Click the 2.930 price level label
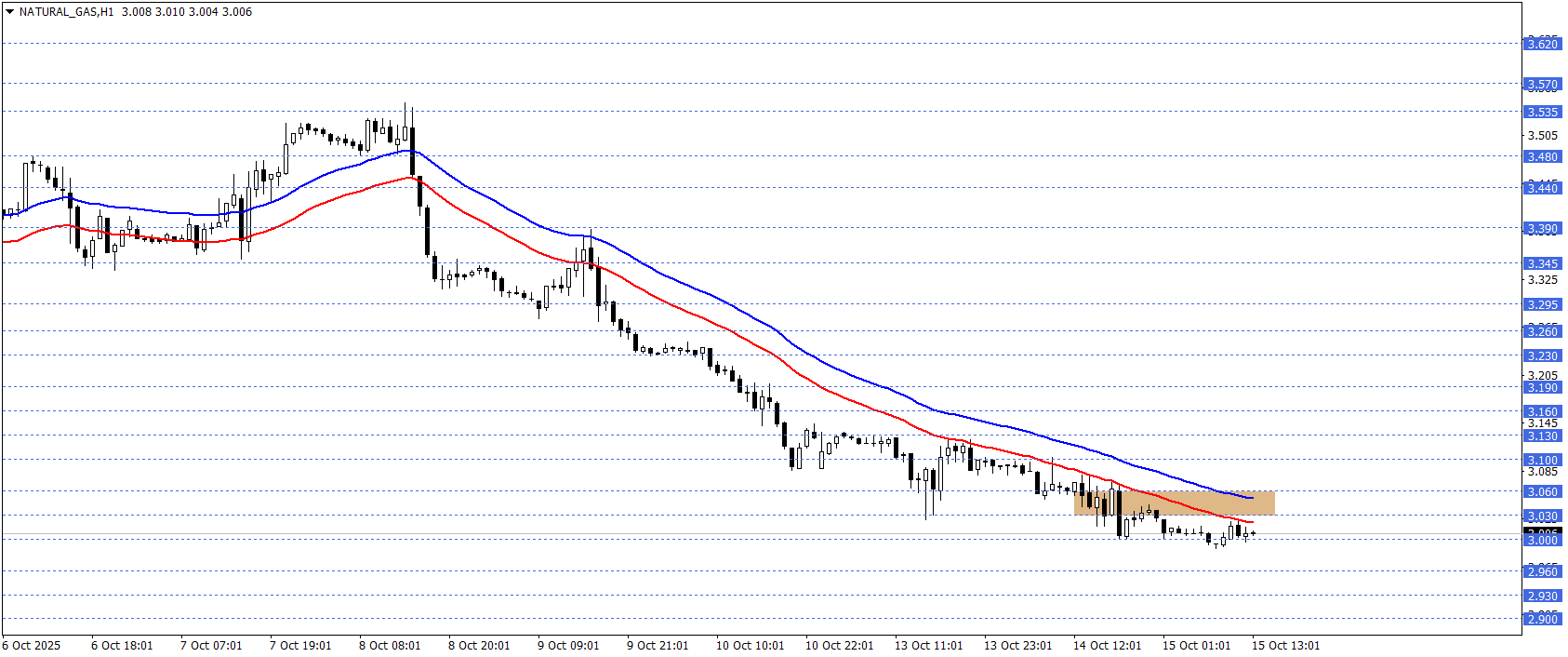 click(1543, 597)
